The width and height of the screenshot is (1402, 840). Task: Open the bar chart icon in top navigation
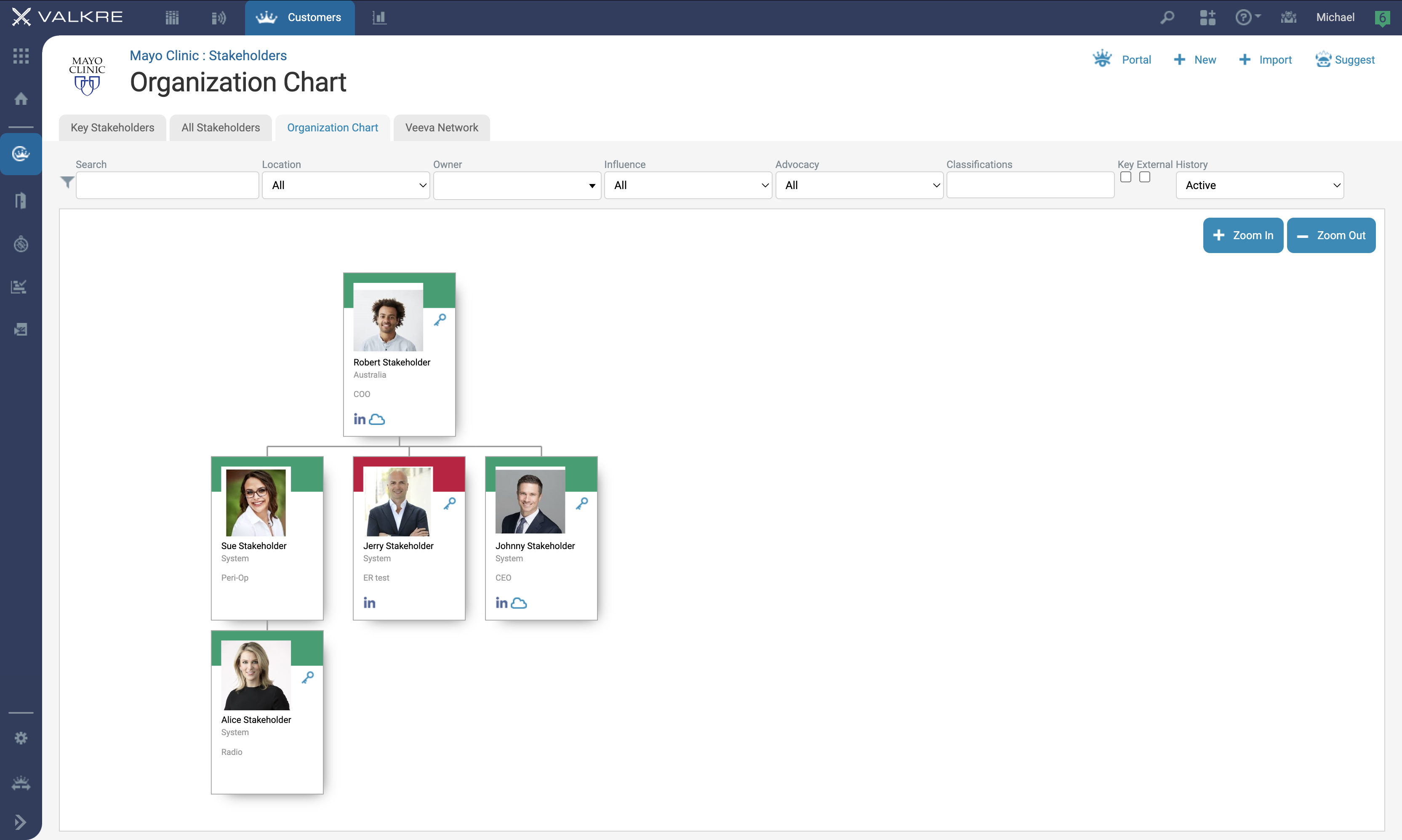point(379,18)
